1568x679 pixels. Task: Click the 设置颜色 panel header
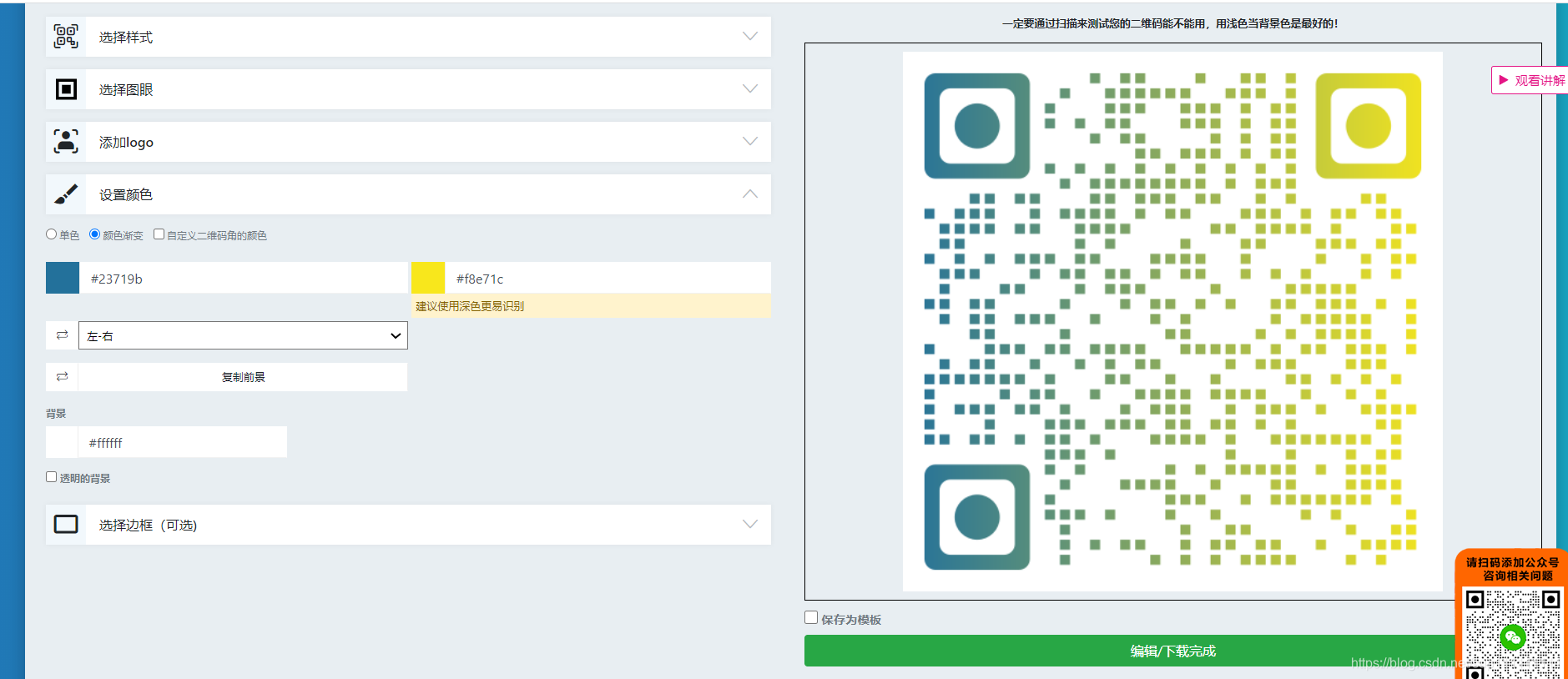click(x=408, y=194)
